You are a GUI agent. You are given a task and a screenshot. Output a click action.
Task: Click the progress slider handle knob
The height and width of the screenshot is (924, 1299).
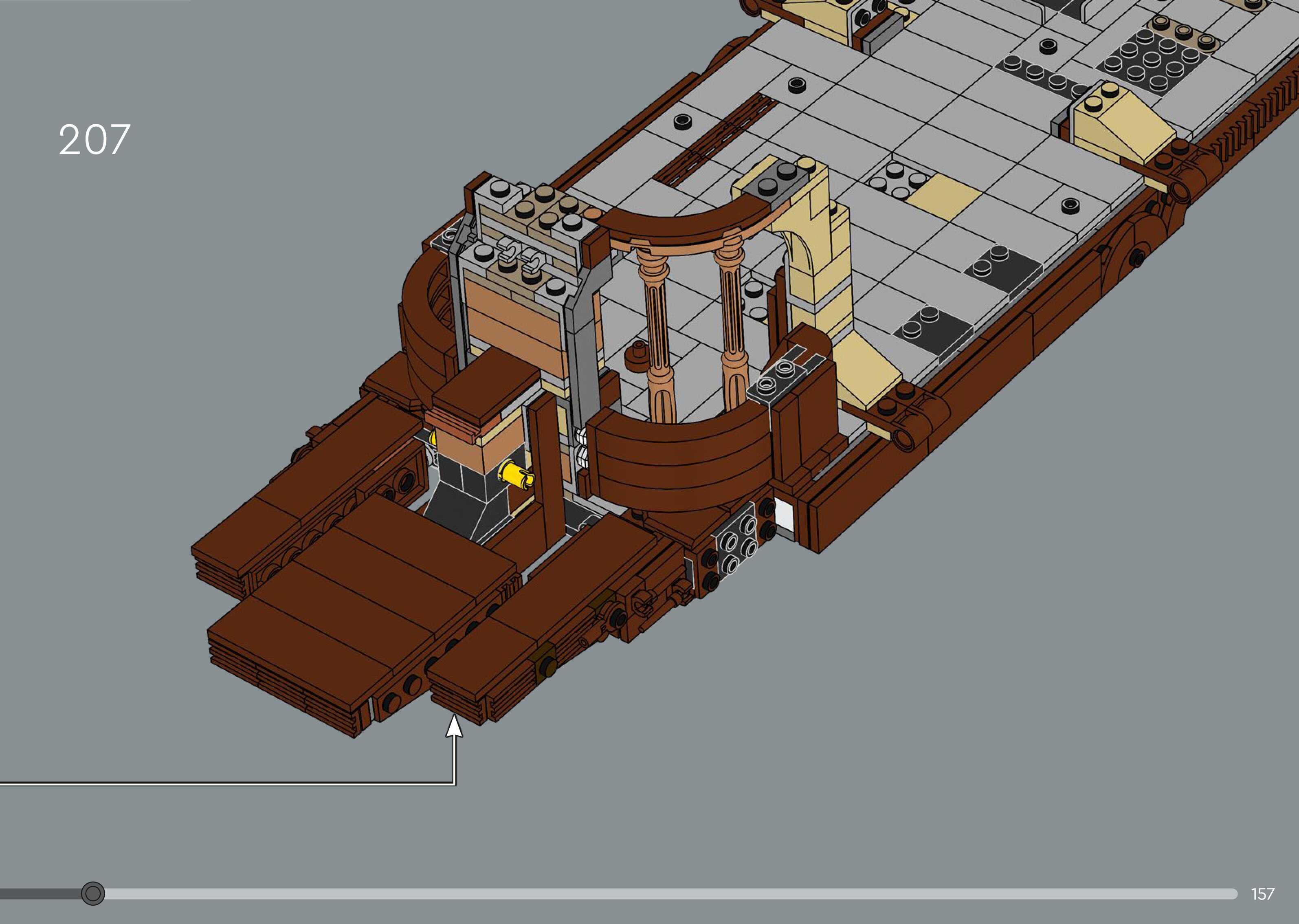[x=93, y=893]
